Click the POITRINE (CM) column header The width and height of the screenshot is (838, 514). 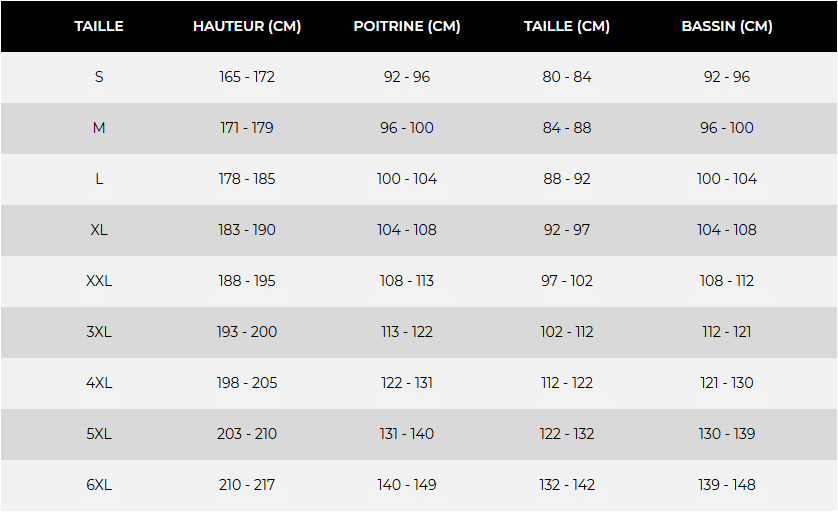[407, 26]
